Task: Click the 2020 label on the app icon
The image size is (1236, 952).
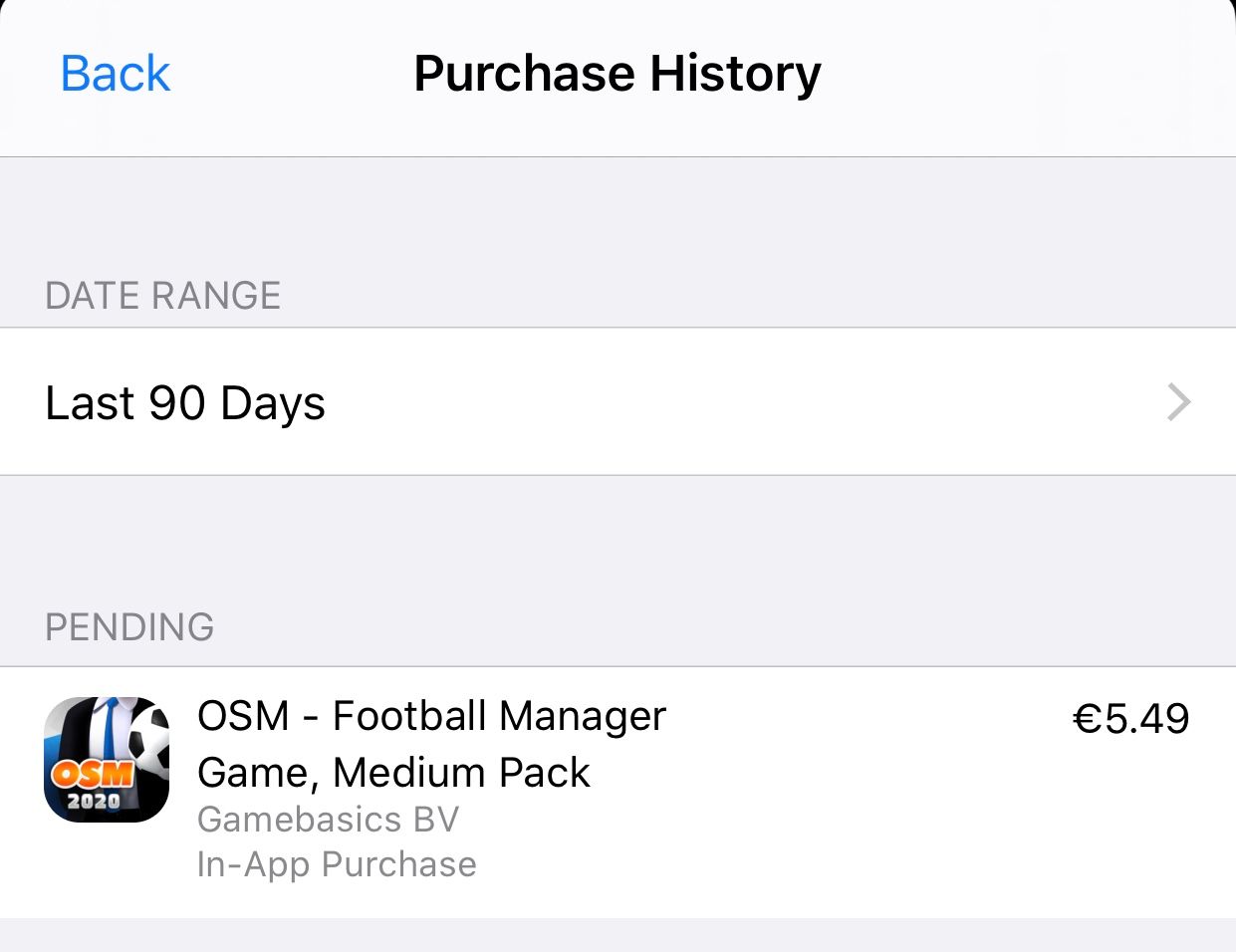Action: click(x=94, y=801)
